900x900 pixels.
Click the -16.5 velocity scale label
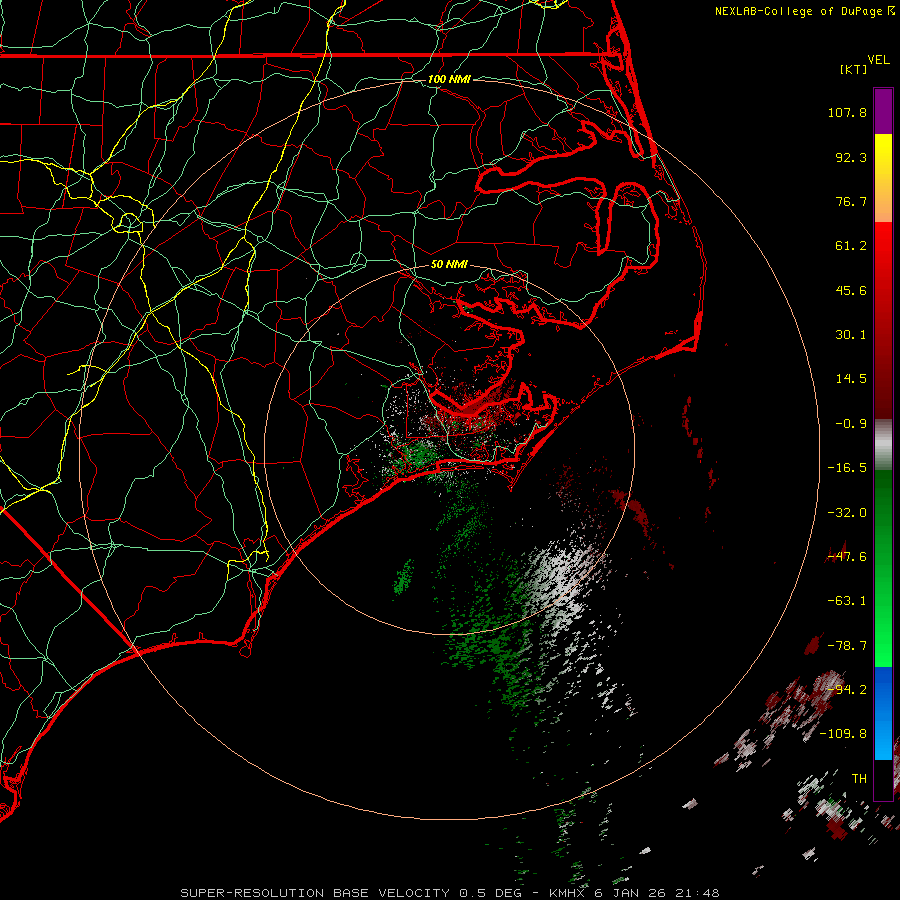[847, 468]
